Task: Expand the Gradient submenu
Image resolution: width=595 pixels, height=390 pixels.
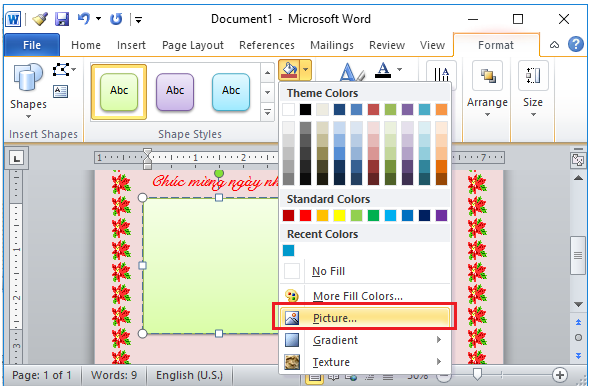Action: click(x=365, y=340)
